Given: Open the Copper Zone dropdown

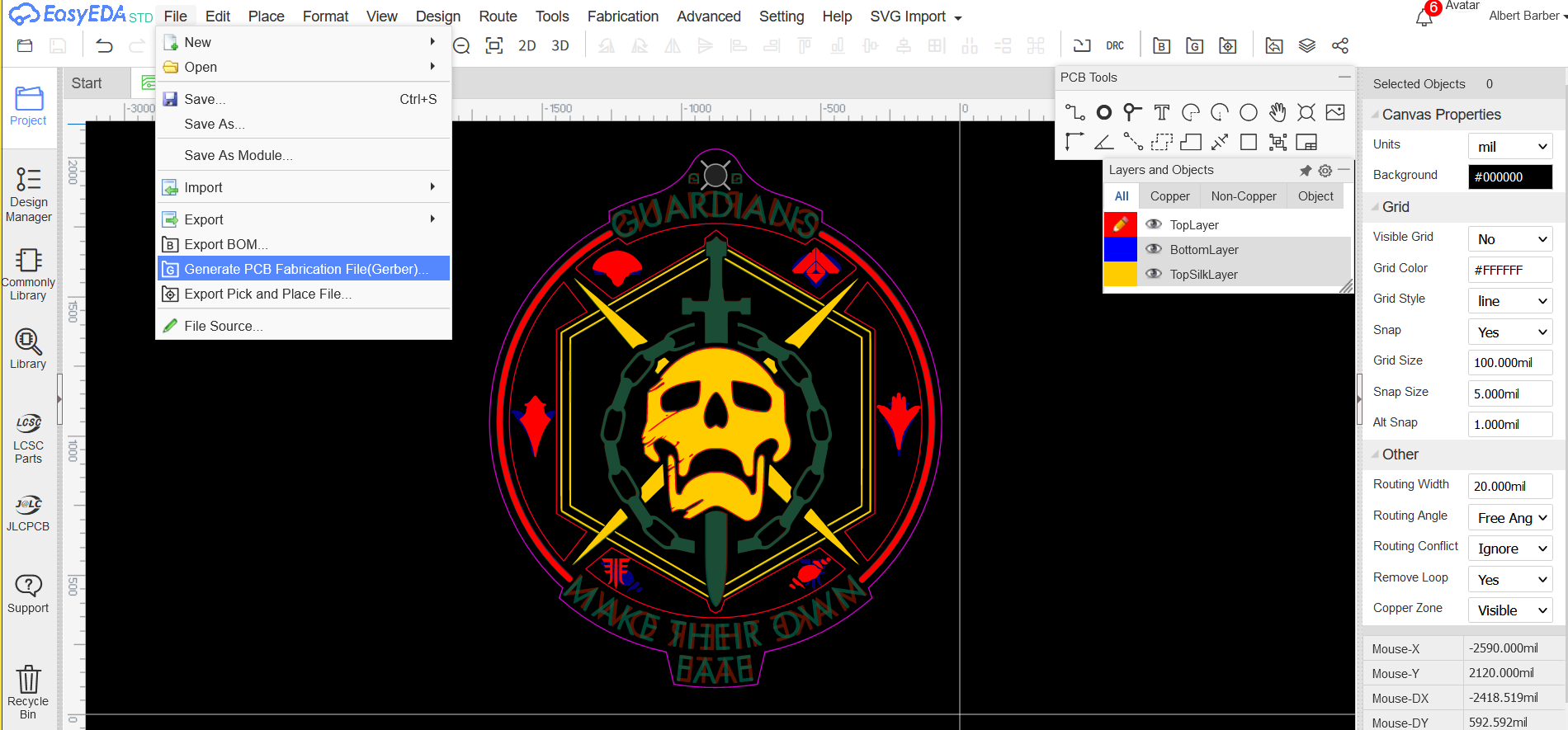Looking at the screenshot, I should click(1510, 610).
